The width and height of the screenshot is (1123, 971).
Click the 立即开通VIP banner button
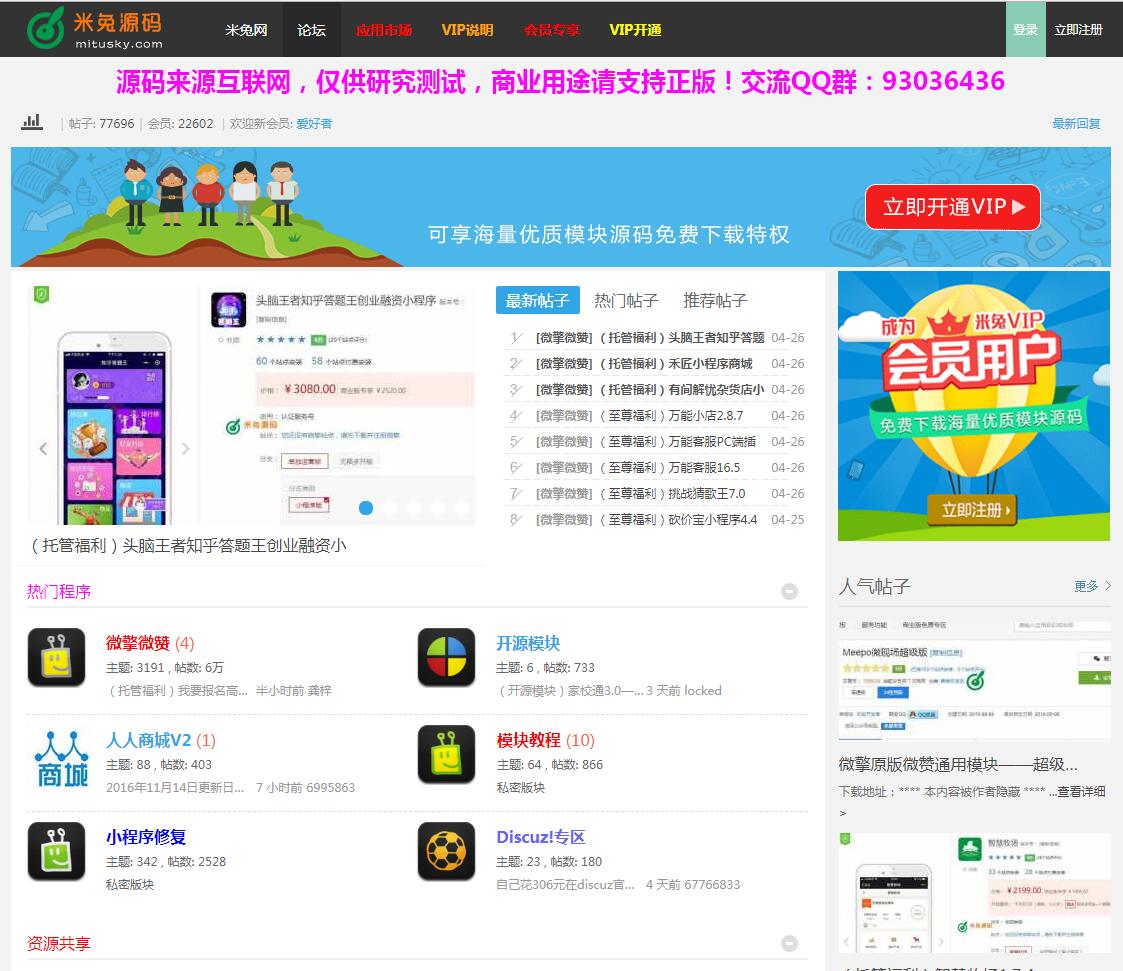pos(953,207)
